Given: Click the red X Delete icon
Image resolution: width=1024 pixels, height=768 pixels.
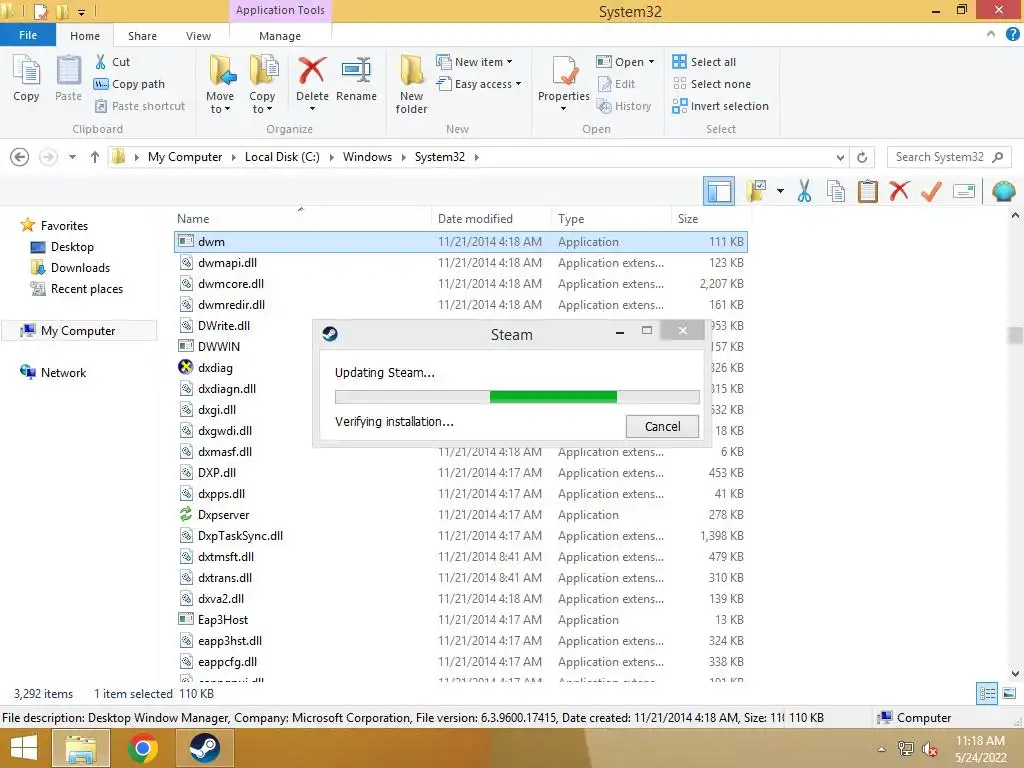Looking at the screenshot, I should click(x=312, y=70).
